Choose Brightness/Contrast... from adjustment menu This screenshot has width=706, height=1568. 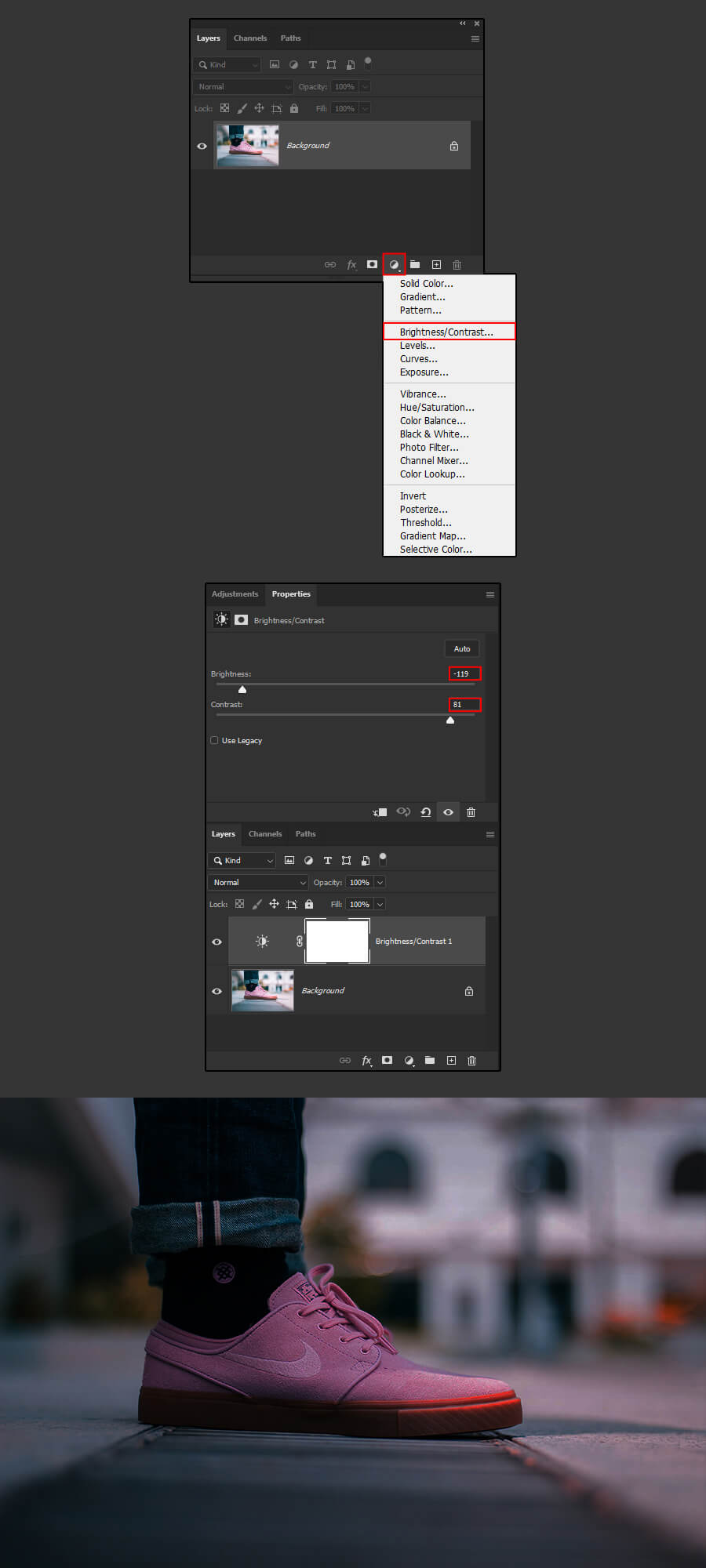pos(449,332)
